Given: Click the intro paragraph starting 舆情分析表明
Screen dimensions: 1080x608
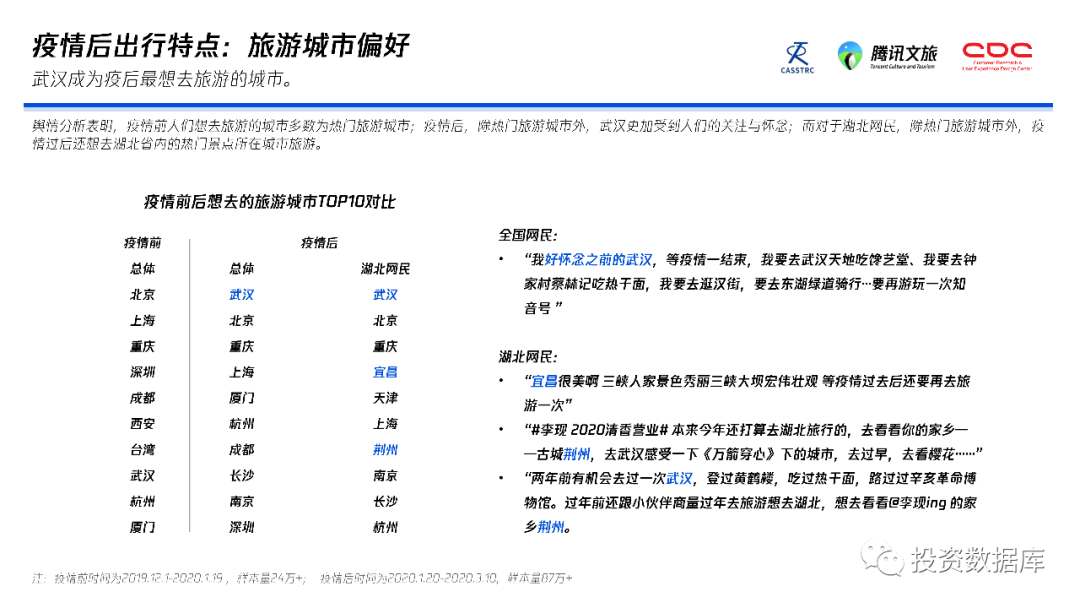Looking at the screenshot, I should pyautogui.click(x=539, y=135).
